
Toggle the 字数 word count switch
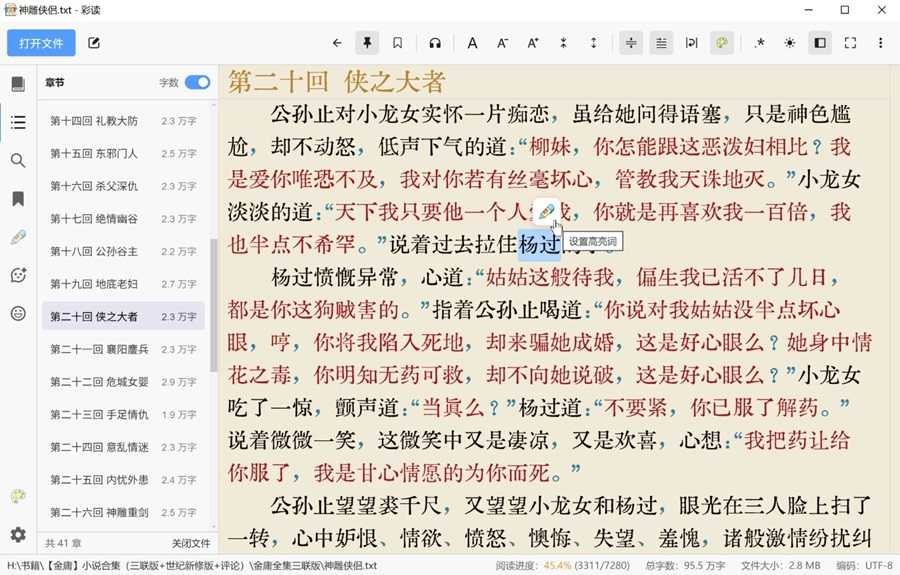(197, 83)
